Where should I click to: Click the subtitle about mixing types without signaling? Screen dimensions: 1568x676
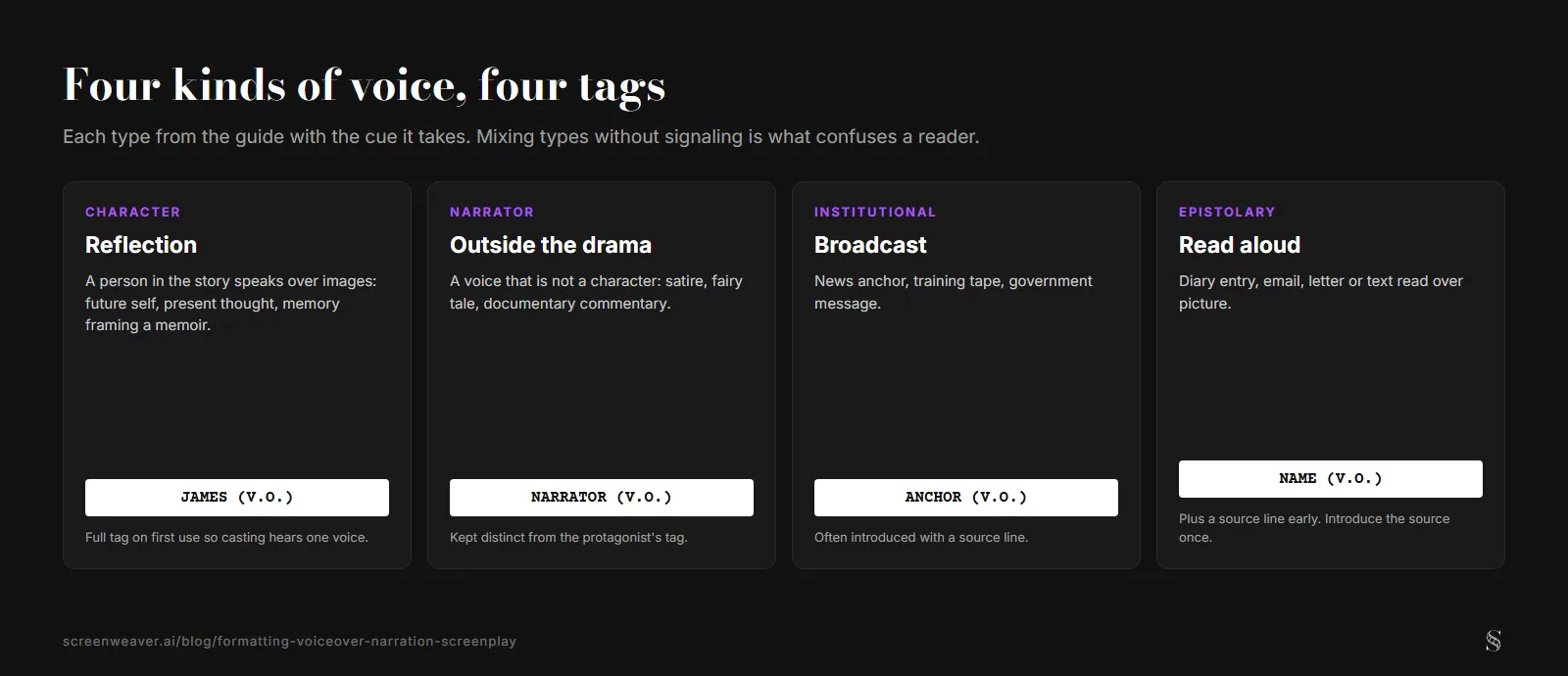pyautogui.click(x=521, y=136)
